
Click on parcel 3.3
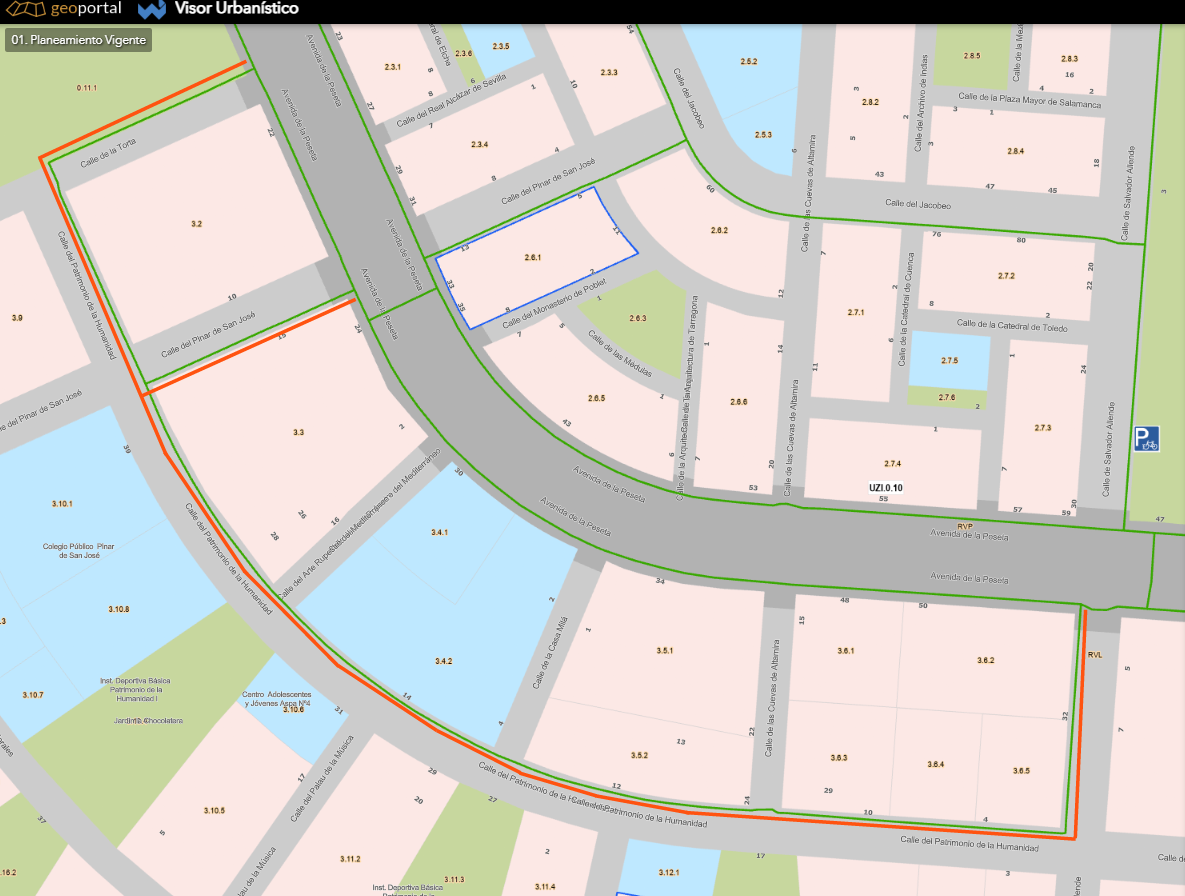299,432
